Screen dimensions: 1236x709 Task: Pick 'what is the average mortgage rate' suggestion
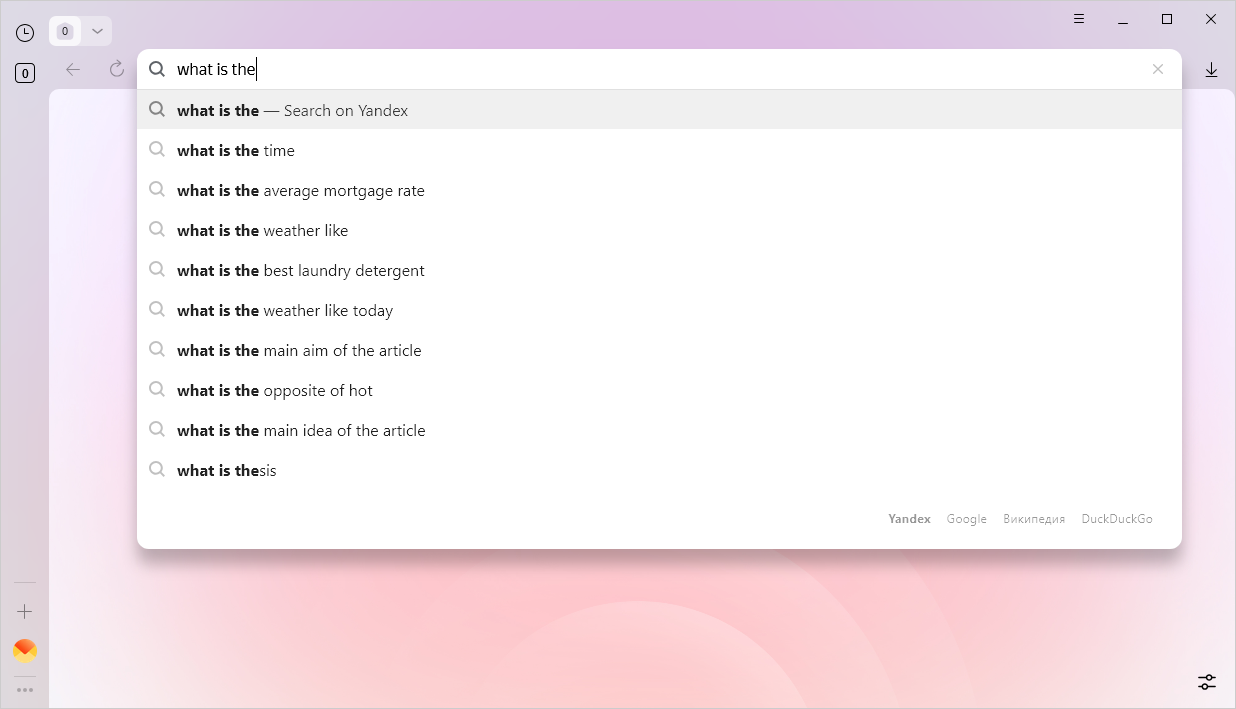click(x=301, y=190)
